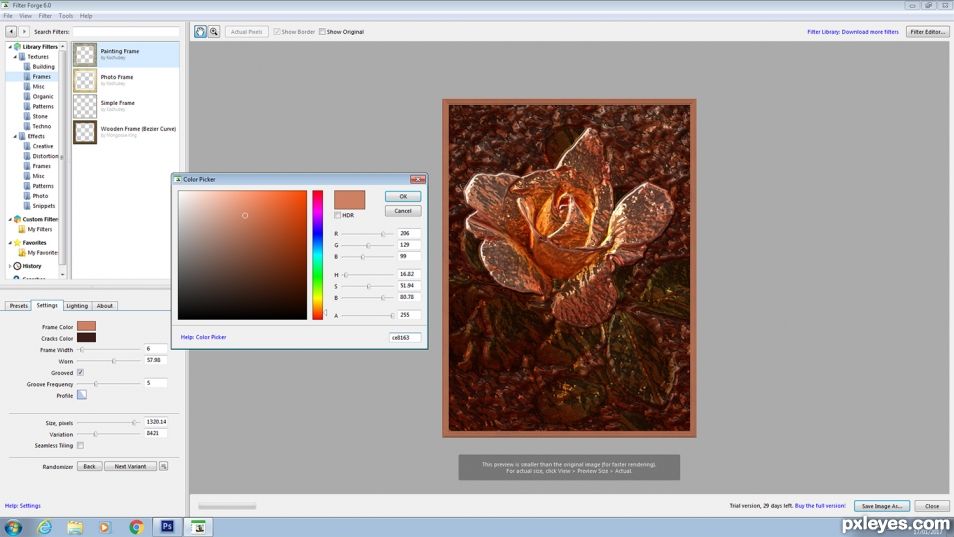Click the History clock icon
This screenshot has width=954, height=537.
17,266
